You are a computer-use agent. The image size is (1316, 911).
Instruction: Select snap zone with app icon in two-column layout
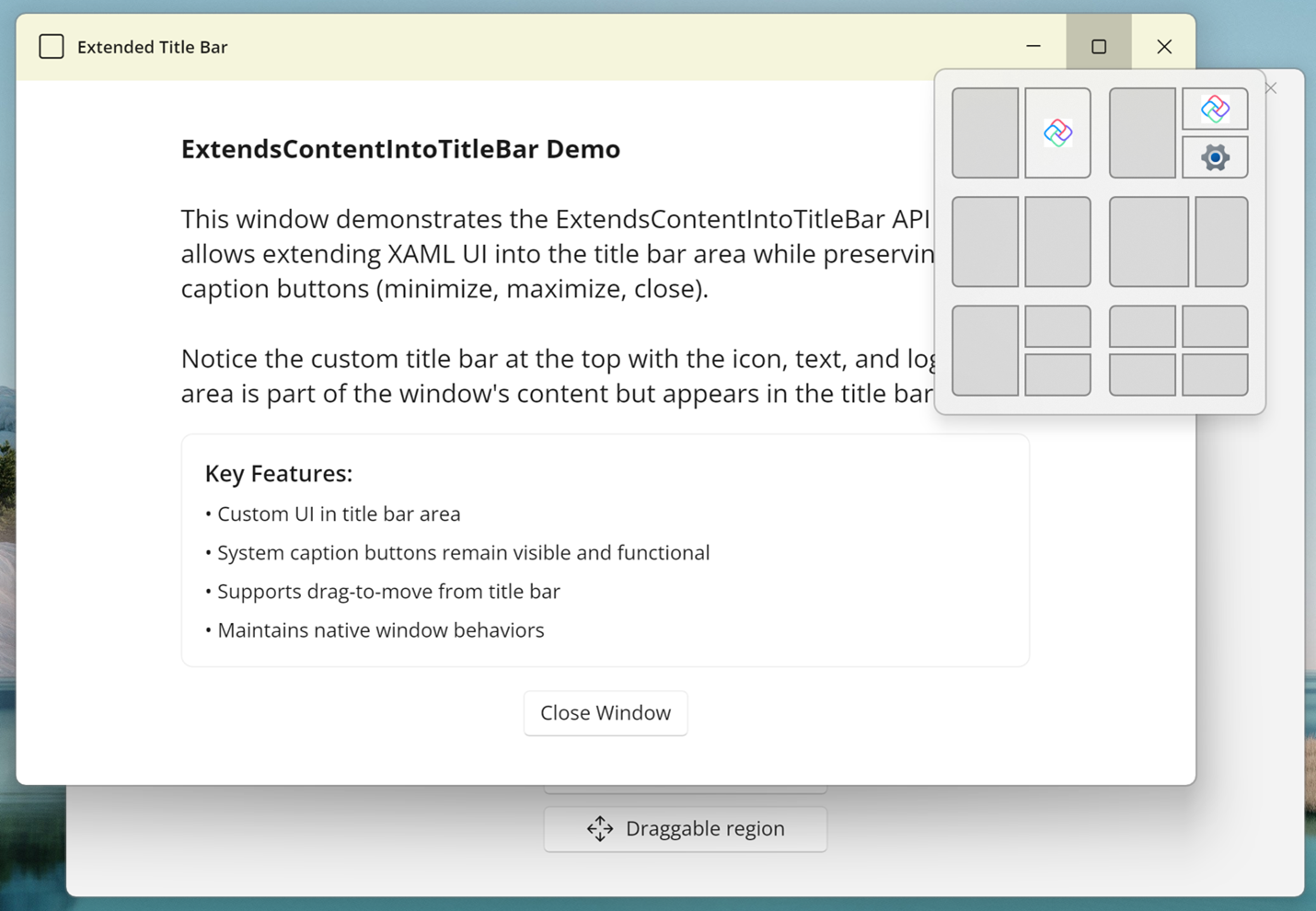click(x=1057, y=133)
